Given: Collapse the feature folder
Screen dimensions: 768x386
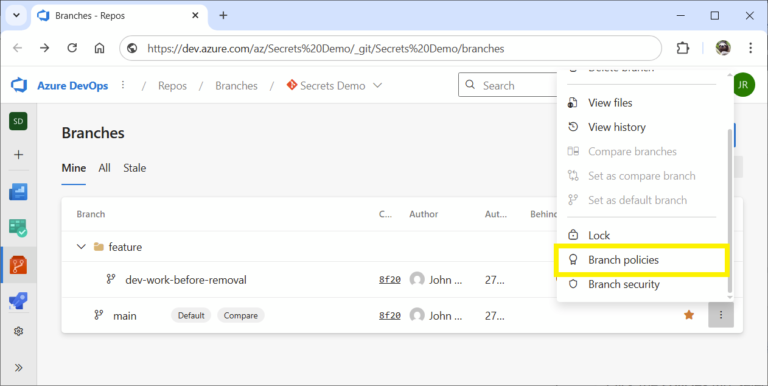Looking at the screenshot, I should (81, 246).
